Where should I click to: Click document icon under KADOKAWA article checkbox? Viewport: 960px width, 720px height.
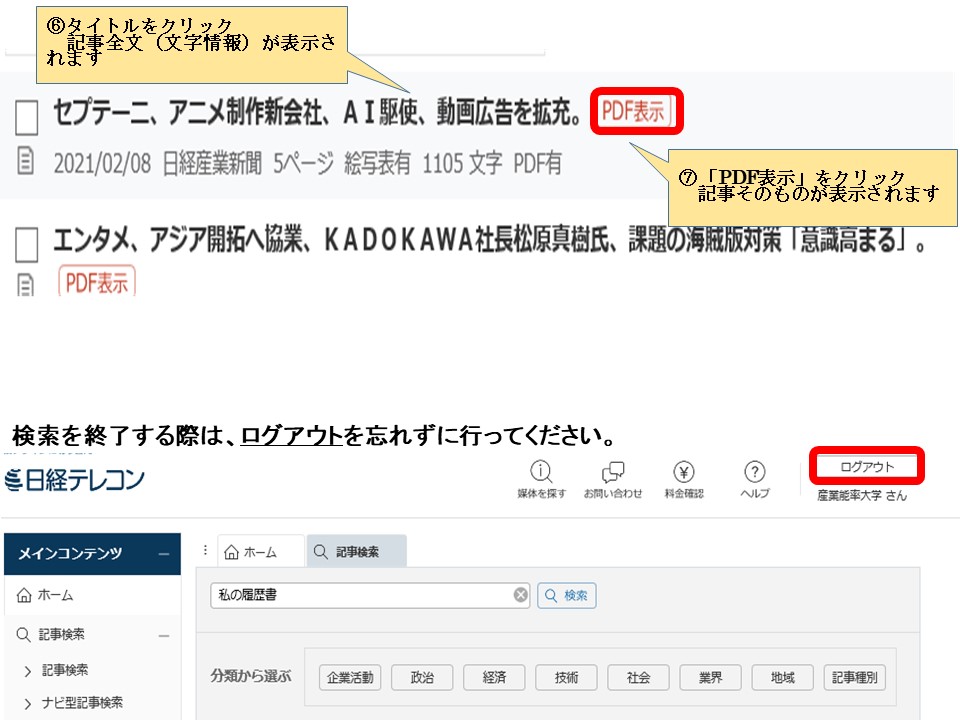26,285
